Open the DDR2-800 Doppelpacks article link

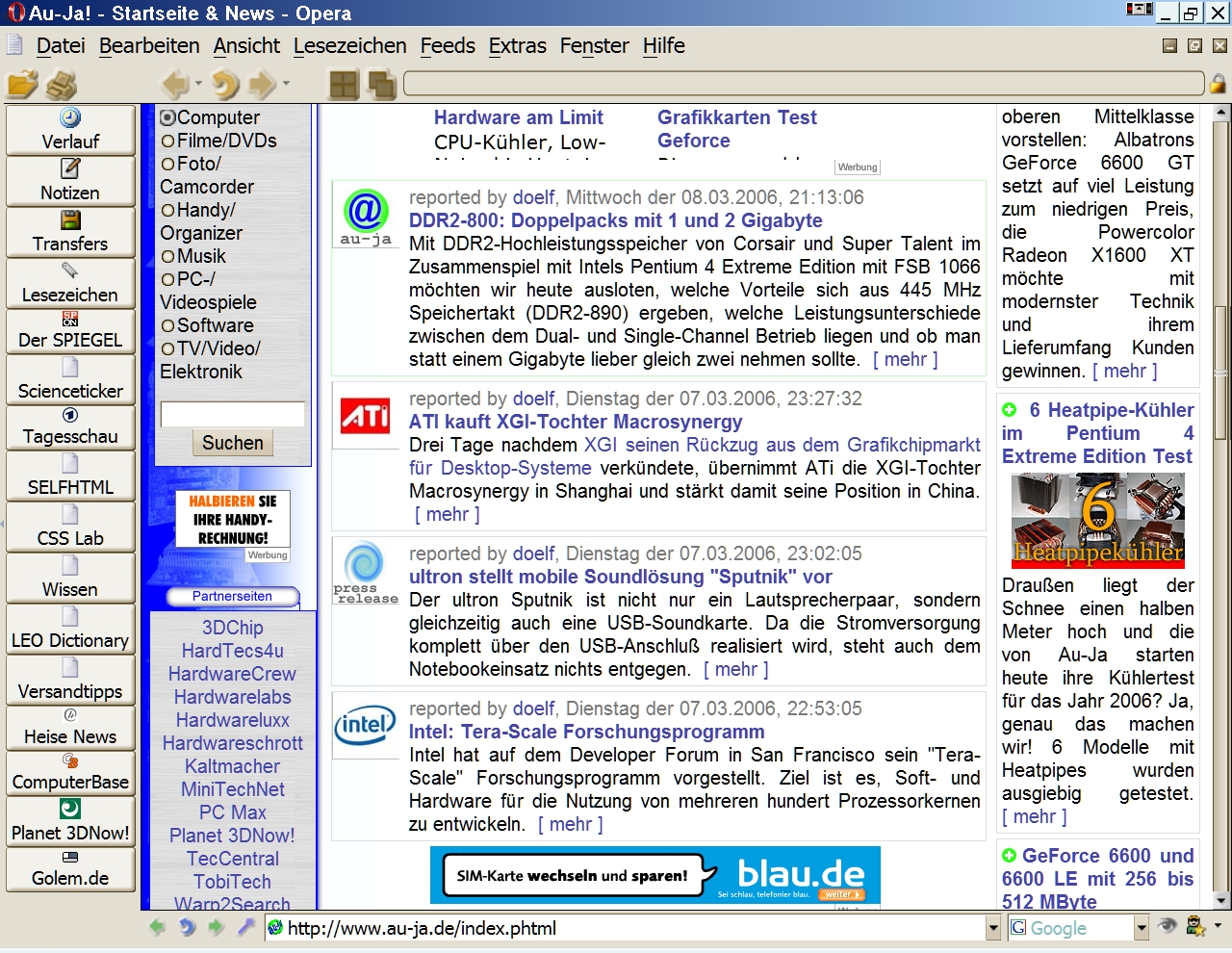pyautogui.click(x=616, y=220)
